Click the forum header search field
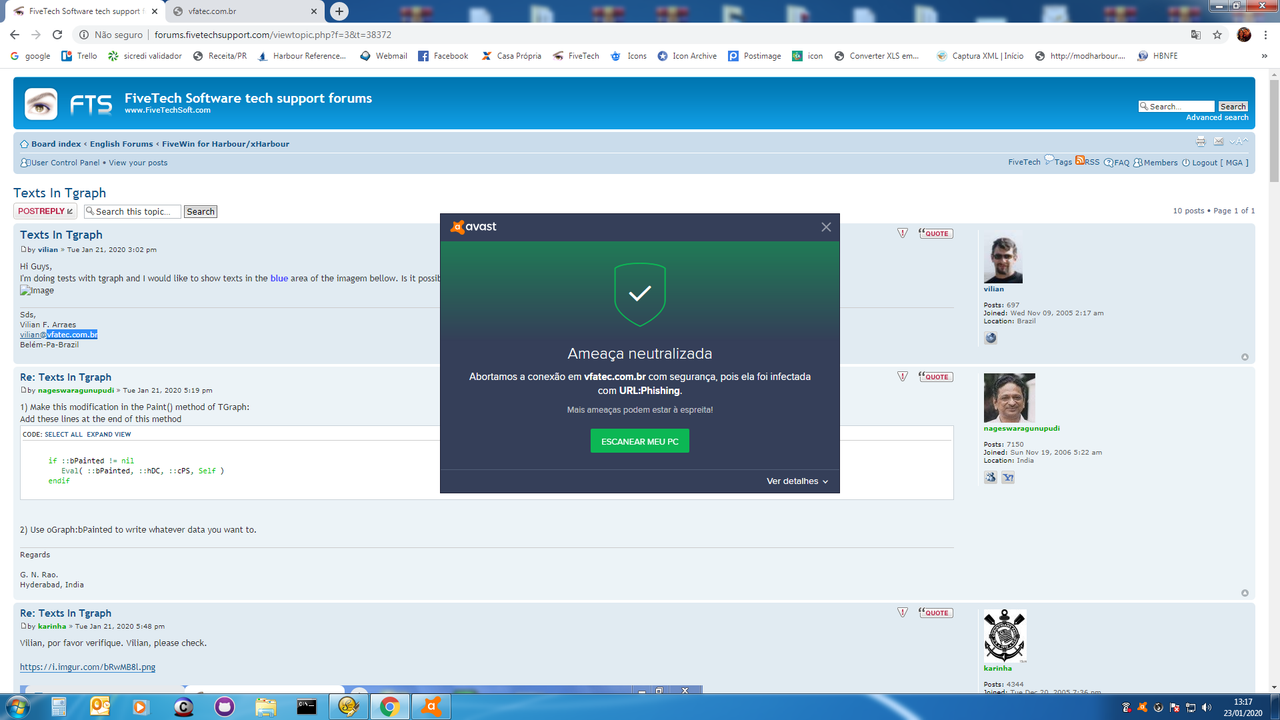This screenshot has width=1280, height=720. (x=1176, y=106)
